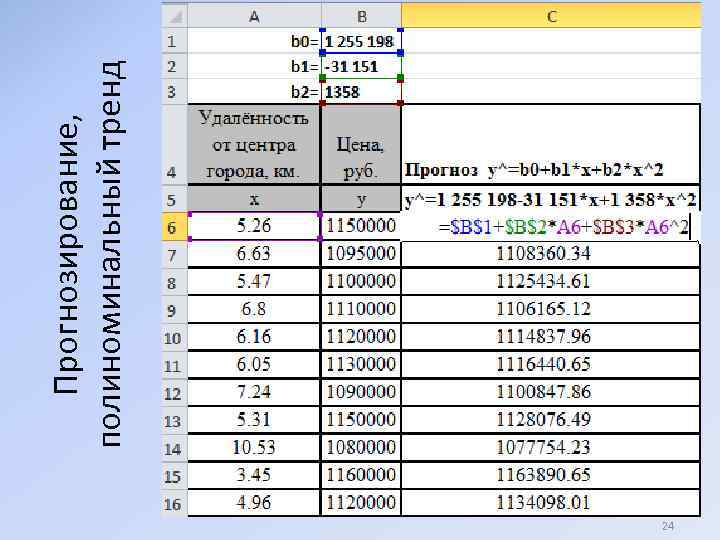The height and width of the screenshot is (540, 720).
Task: Click forecast cell 1077754.23
Action: pos(551,448)
